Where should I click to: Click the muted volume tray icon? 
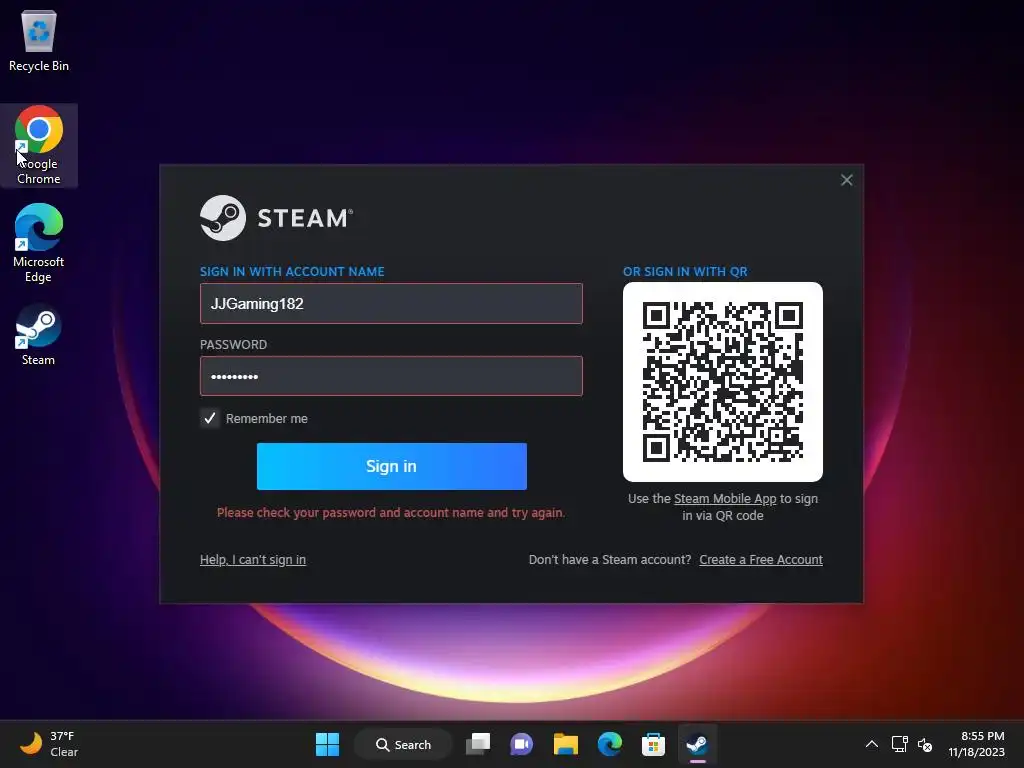(925, 744)
